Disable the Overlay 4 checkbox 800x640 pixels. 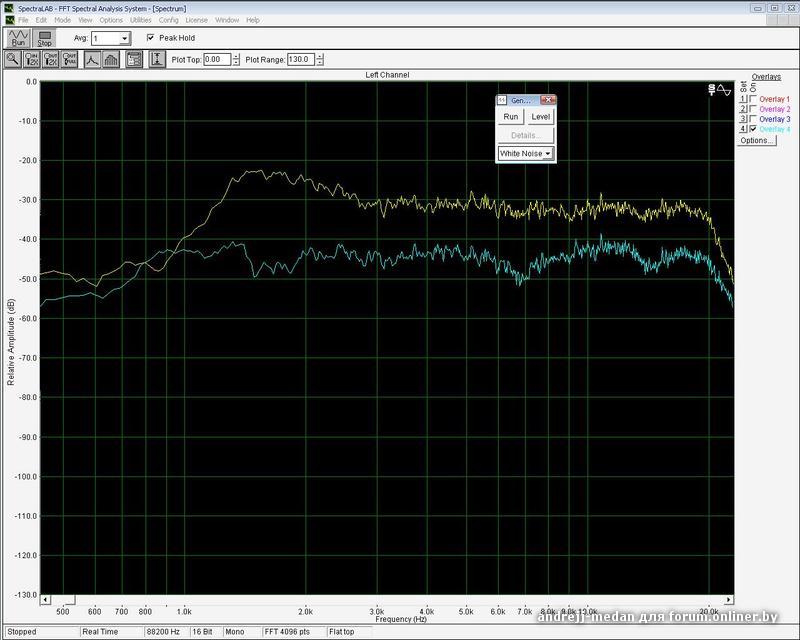(753, 129)
